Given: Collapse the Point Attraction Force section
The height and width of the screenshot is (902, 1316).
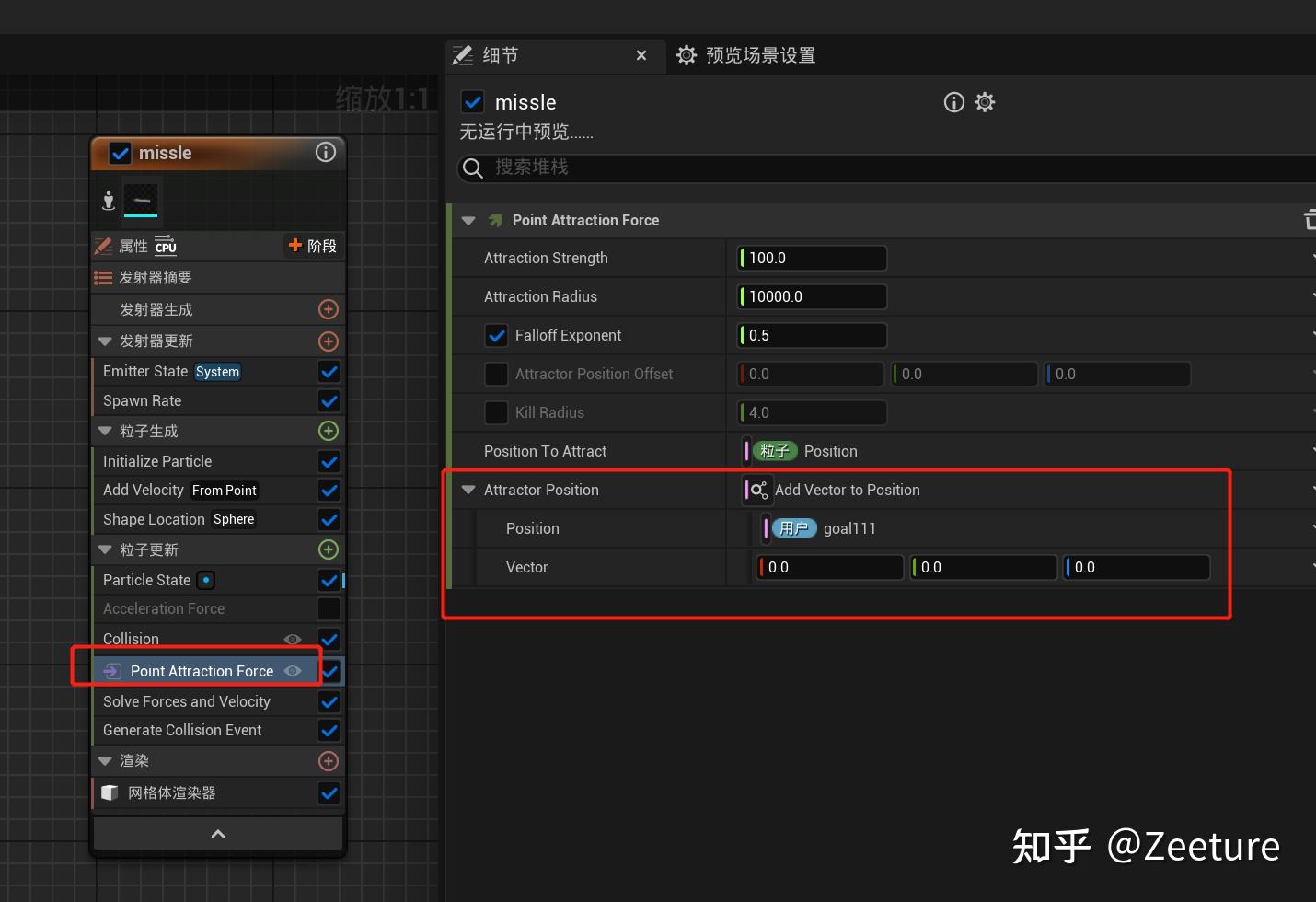Looking at the screenshot, I should [468, 221].
